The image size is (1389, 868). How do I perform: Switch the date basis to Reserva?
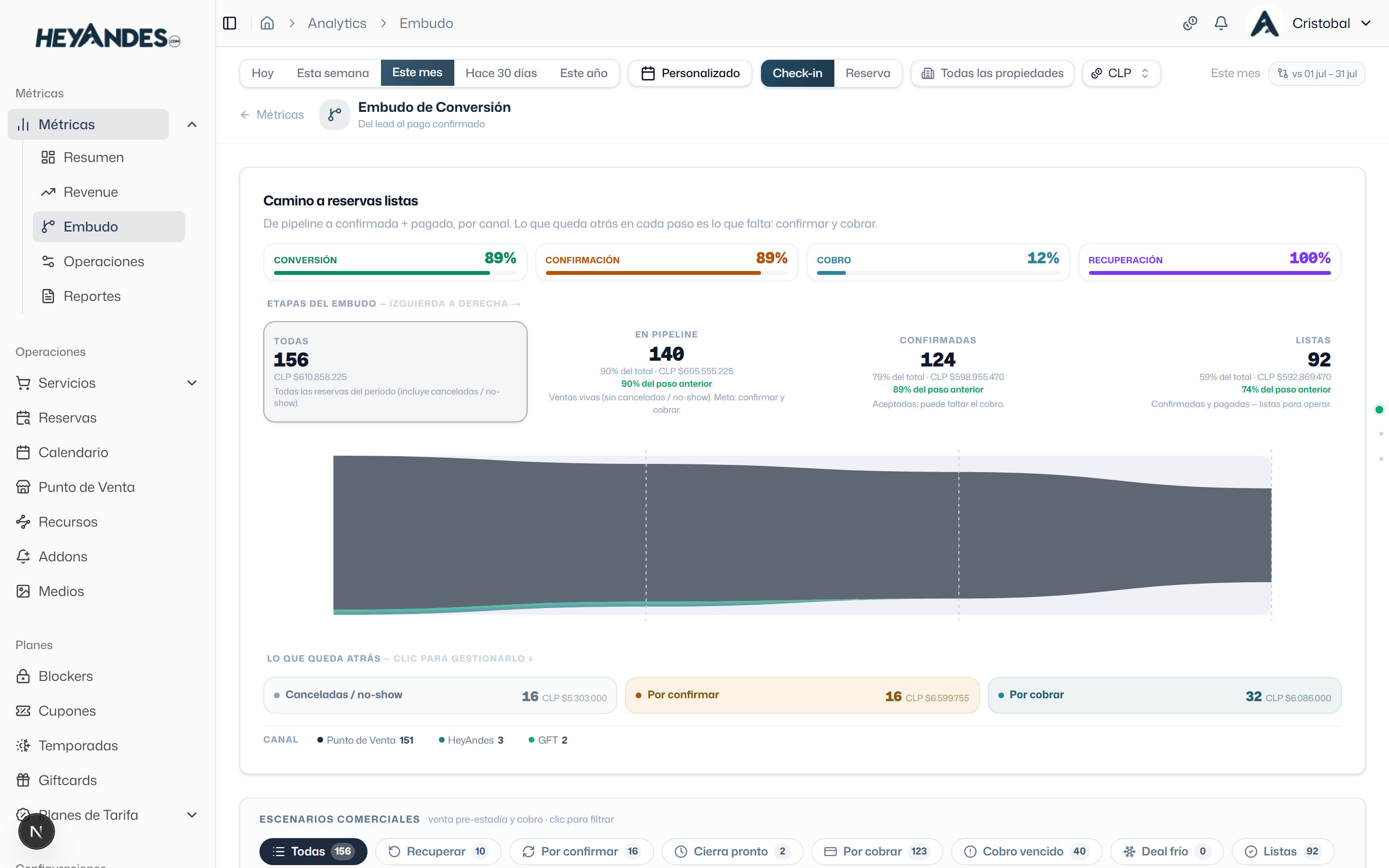pos(868,73)
